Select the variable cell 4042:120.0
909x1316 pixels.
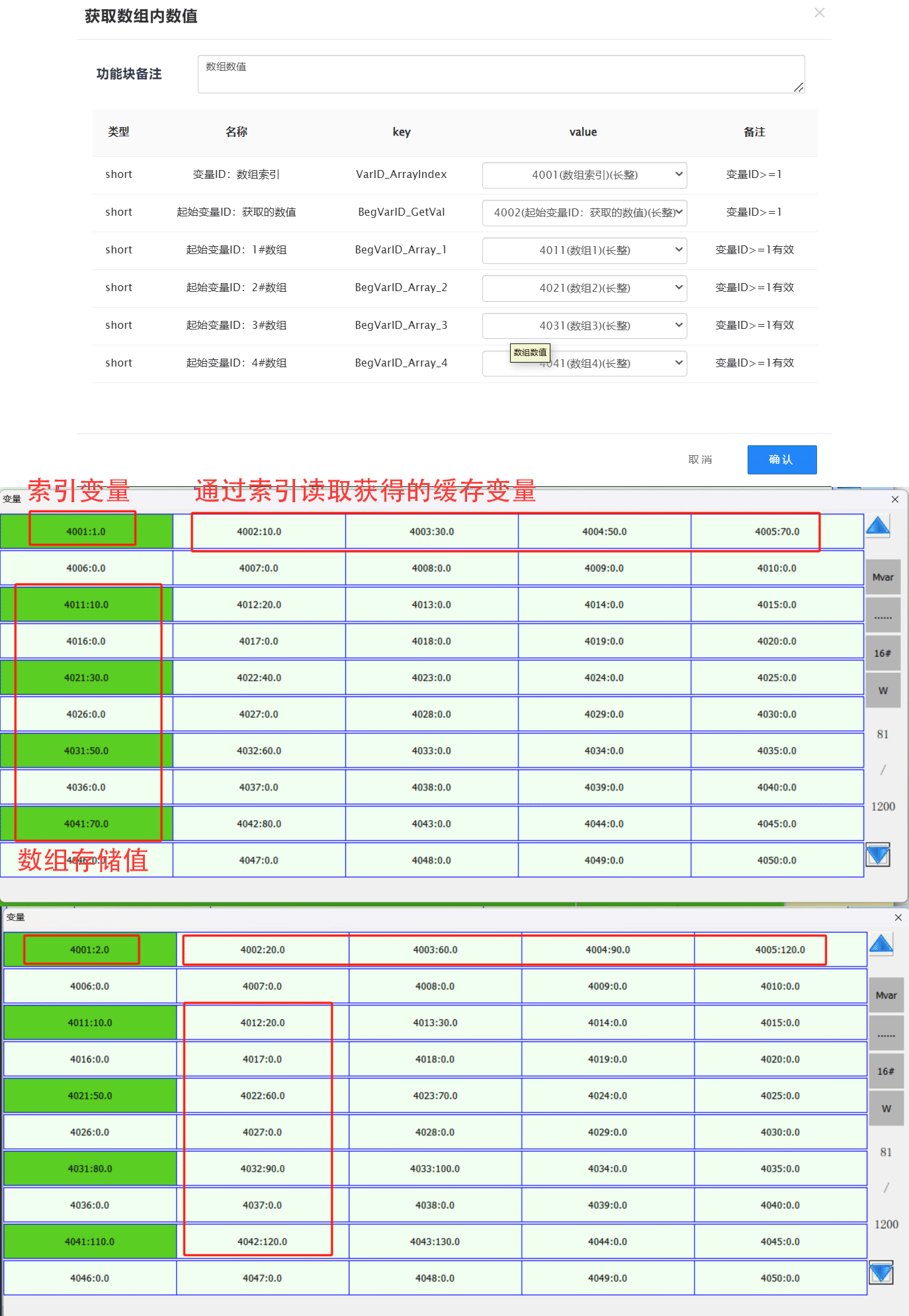[x=262, y=1241]
